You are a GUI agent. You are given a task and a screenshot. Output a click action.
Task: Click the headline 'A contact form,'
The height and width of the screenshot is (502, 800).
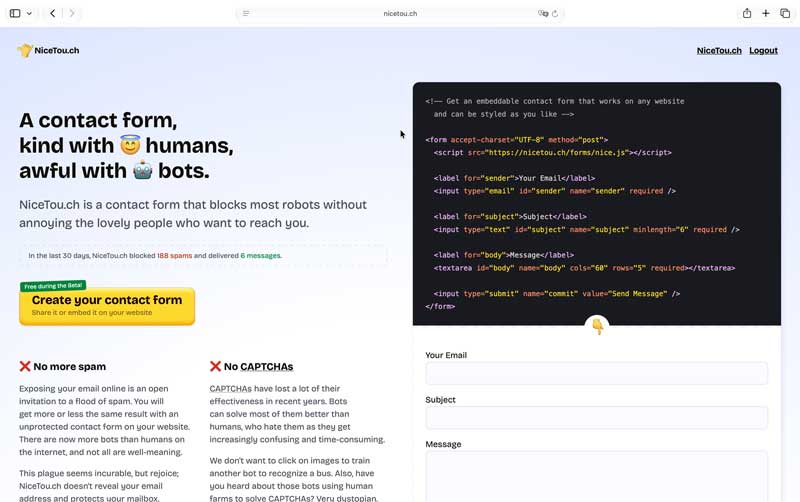[98, 120]
